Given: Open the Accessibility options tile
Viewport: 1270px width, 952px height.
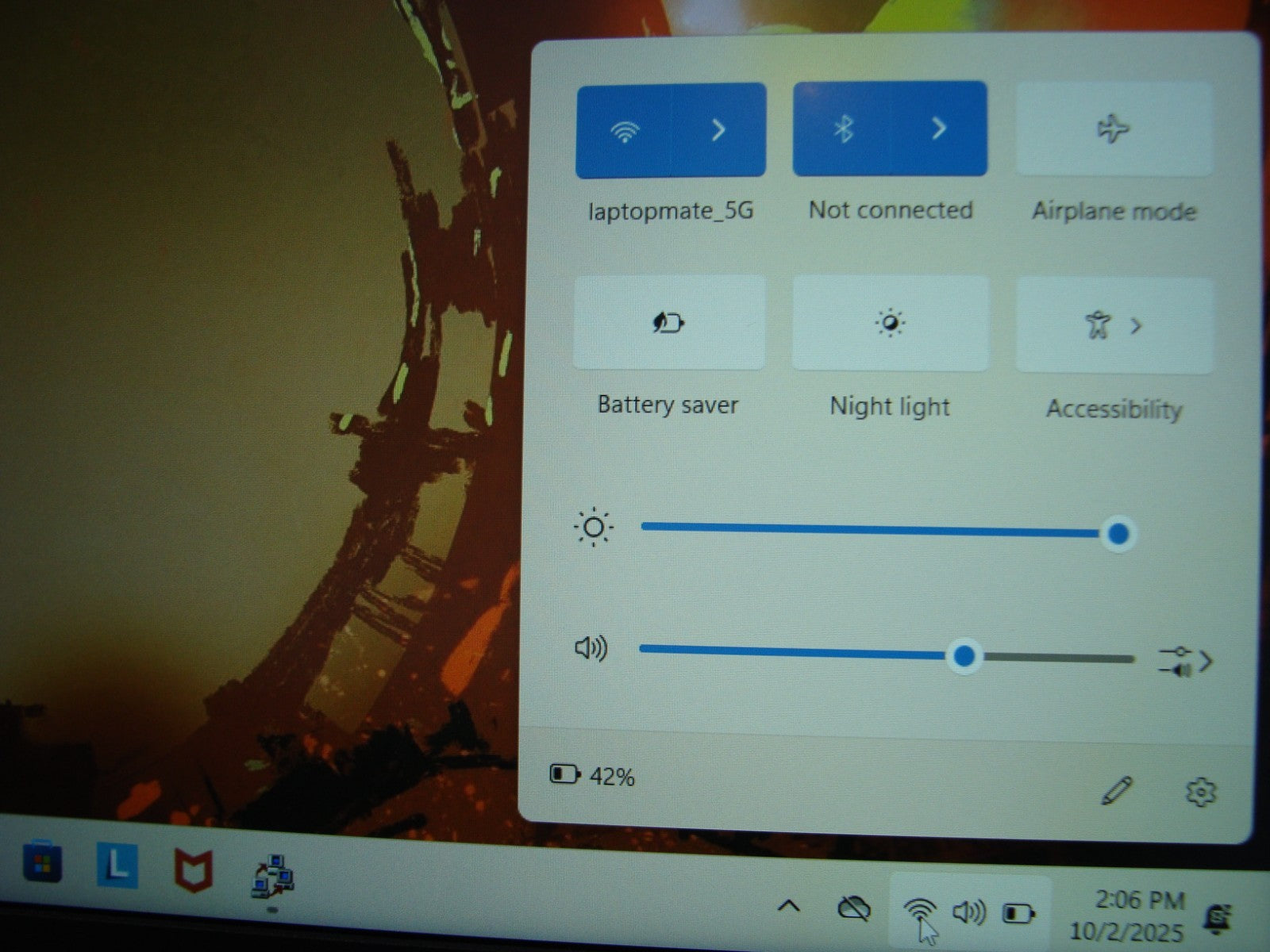Looking at the screenshot, I should click(1114, 325).
